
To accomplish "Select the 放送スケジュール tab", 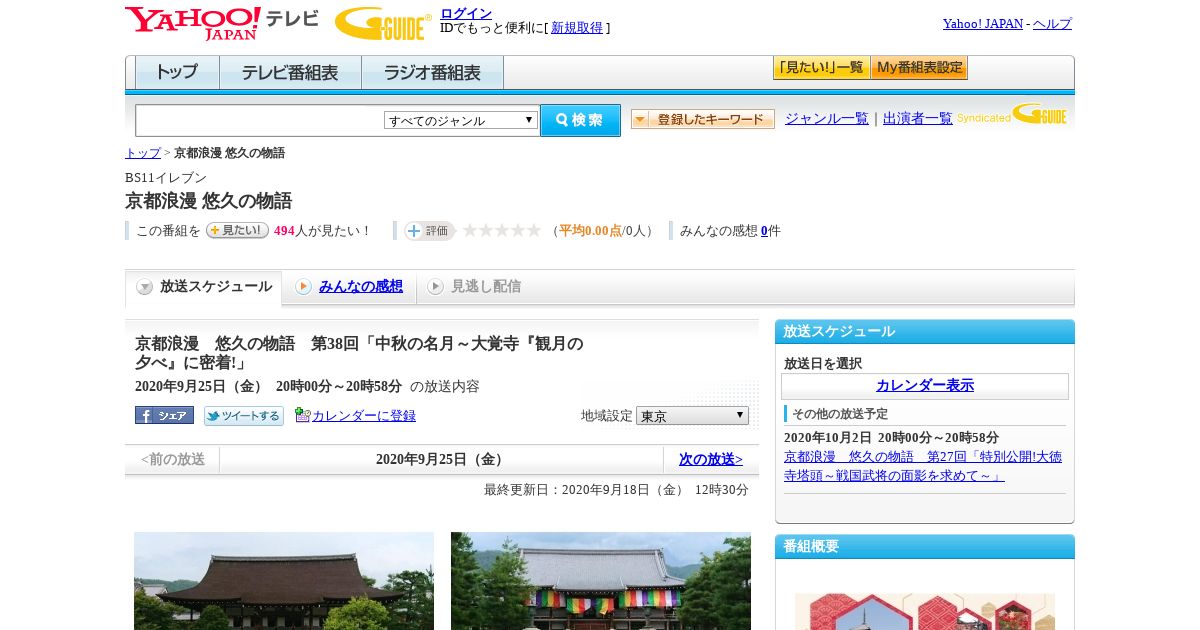I will point(204,287).
